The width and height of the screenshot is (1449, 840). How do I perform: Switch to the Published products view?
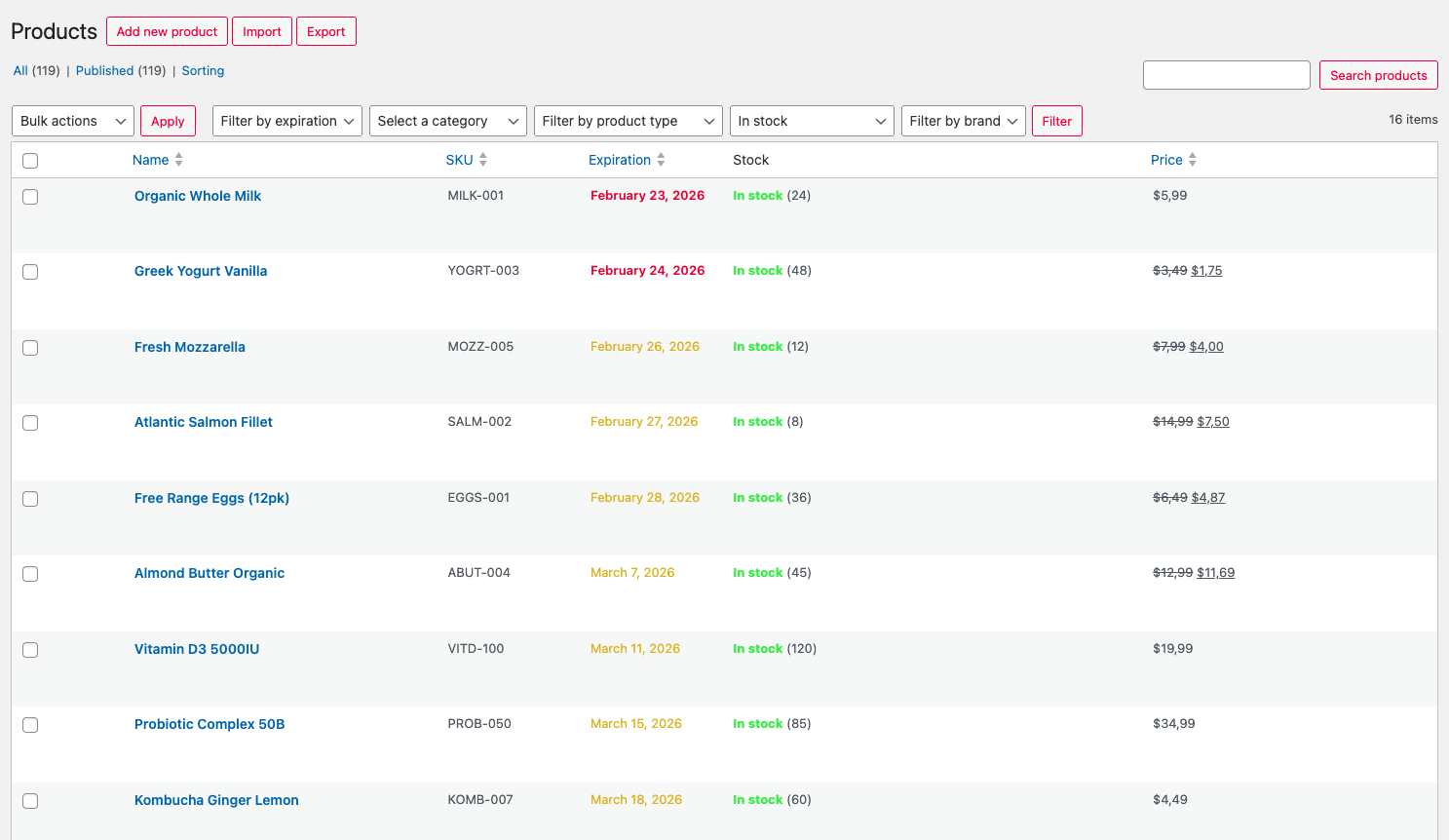pos(104,70)
